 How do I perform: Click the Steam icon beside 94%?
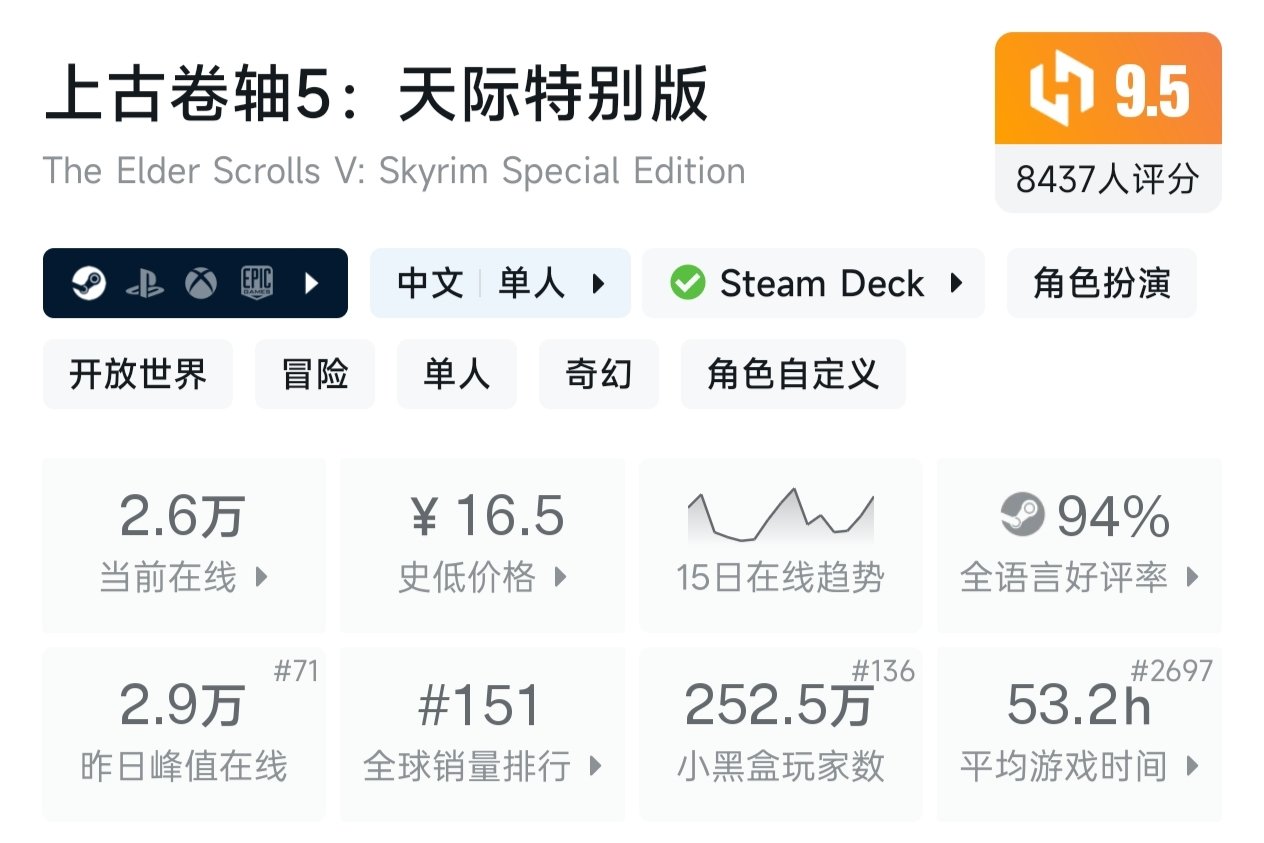(x=1022, y=516)
